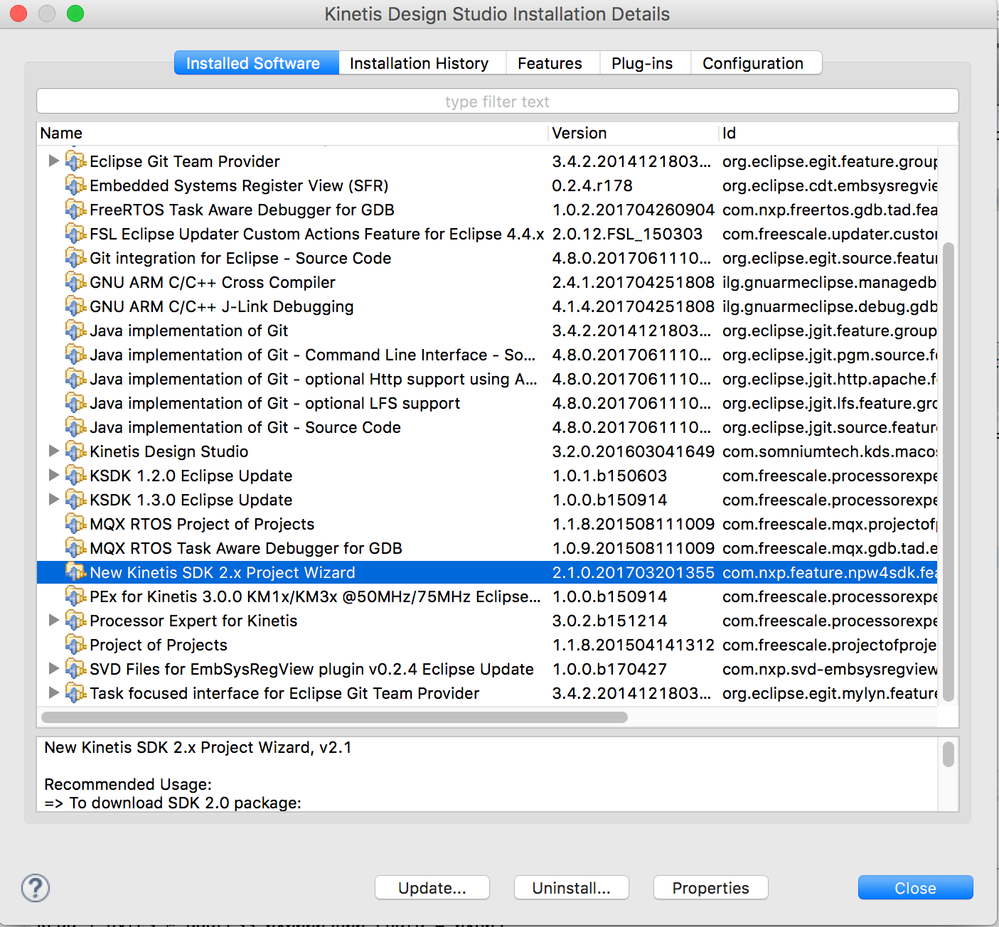Select the 'MQX RTOS Project of Projects' name

202,524
